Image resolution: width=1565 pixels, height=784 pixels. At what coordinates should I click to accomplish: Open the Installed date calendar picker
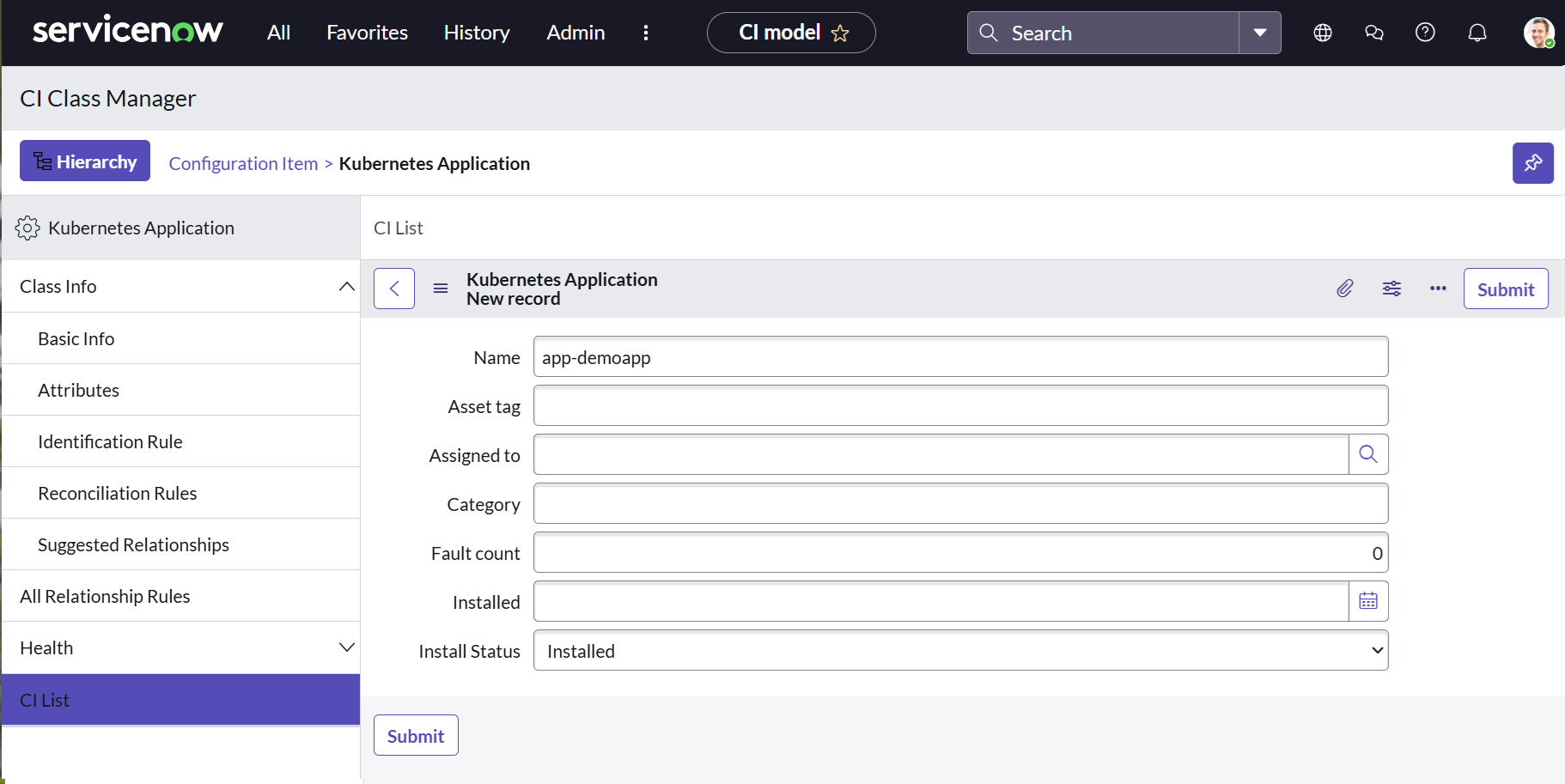point(1368,601)
